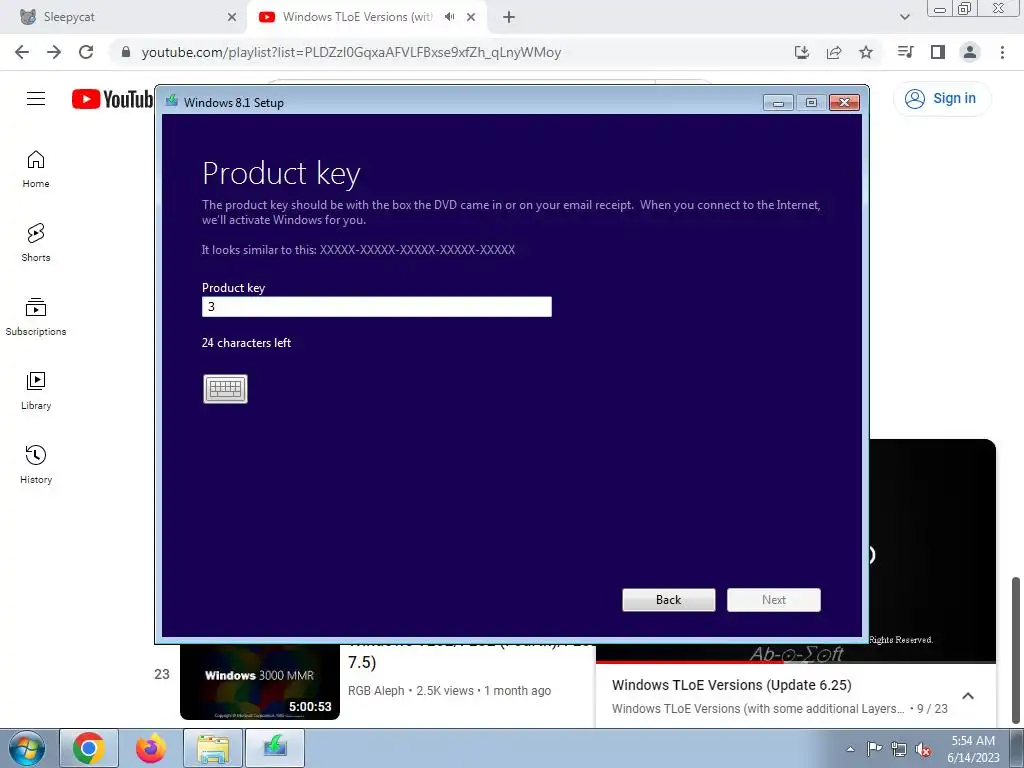Open the Windows Start button

(27, 748)
